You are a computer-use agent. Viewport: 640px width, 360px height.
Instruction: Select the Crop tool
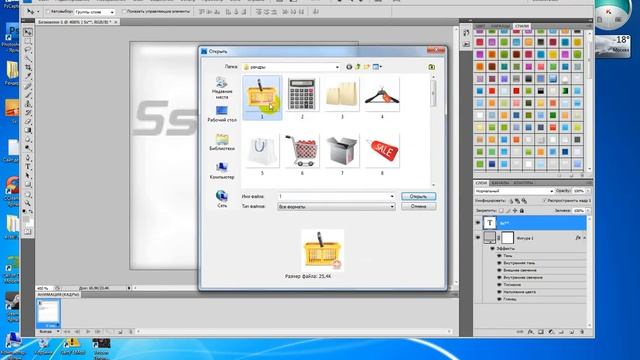click(x=28, y=67)
